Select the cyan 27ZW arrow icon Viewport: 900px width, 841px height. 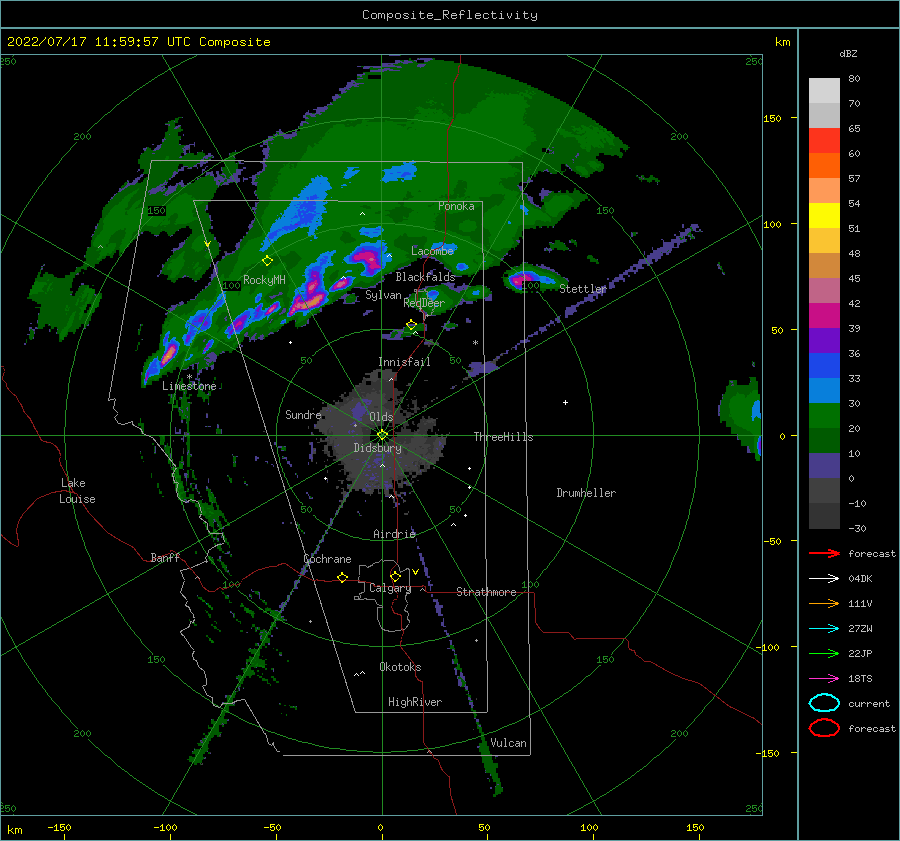(824, 629)
